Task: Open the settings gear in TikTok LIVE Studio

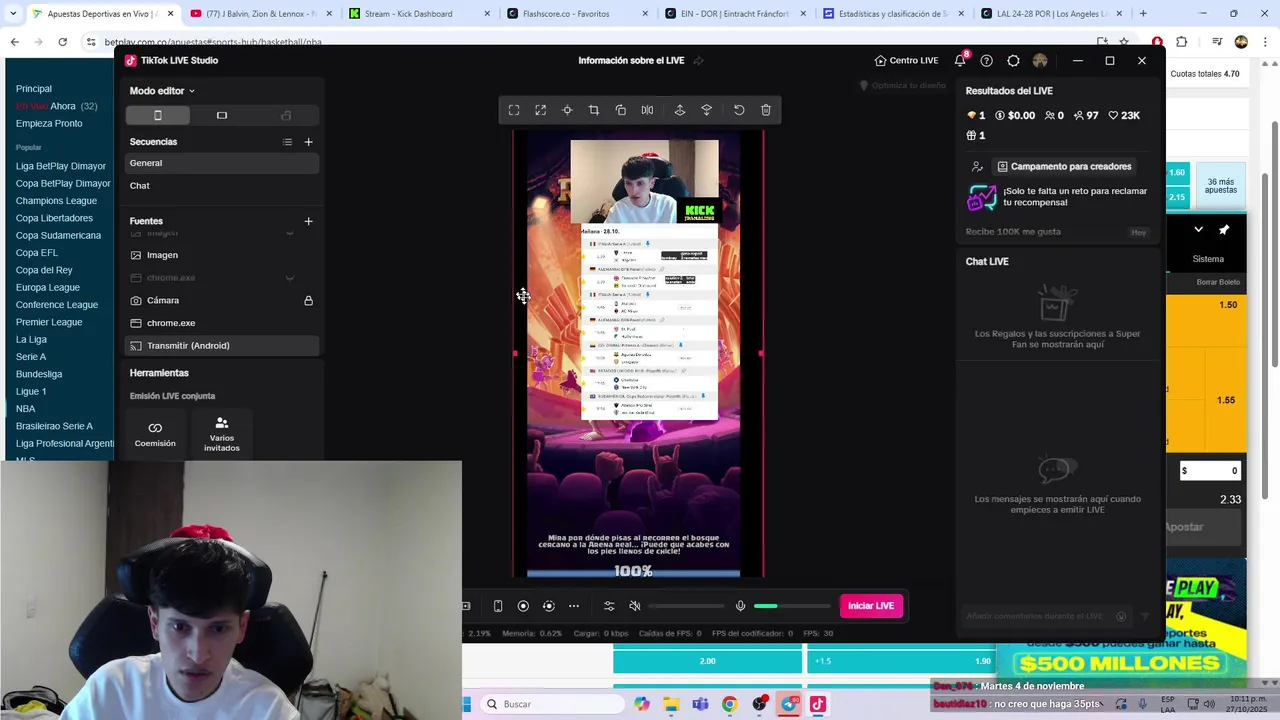Action: pyautogui.click(x=1013, y=61)
